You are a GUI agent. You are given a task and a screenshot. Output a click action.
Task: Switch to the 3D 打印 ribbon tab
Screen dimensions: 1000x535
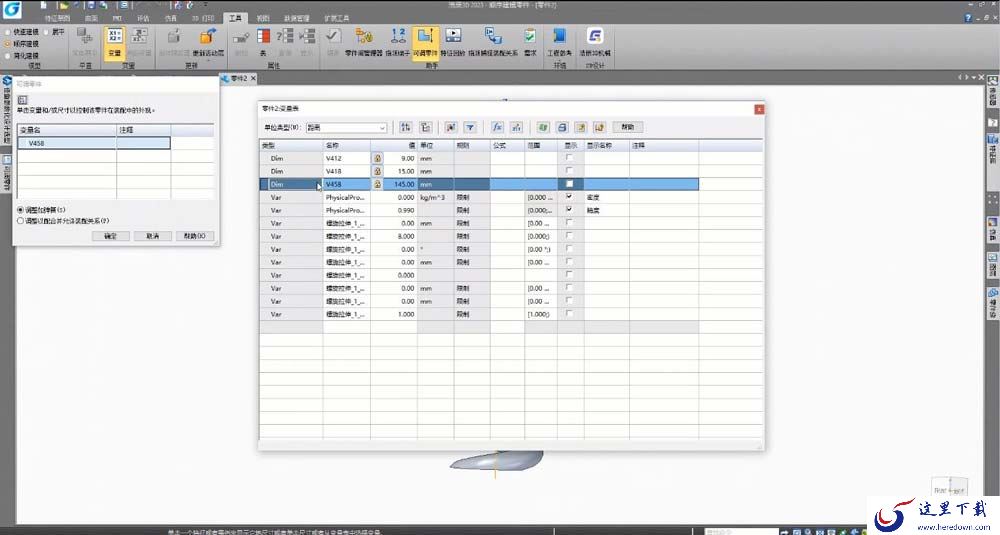click(203, 18)
